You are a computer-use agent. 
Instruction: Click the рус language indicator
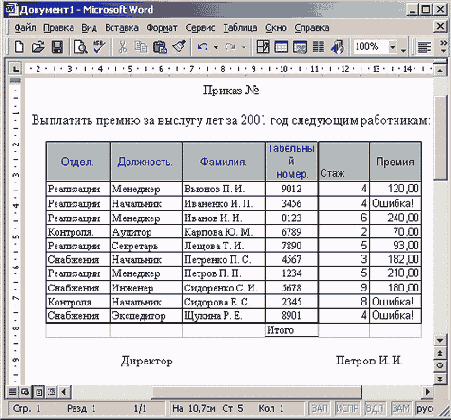[424, 408]
